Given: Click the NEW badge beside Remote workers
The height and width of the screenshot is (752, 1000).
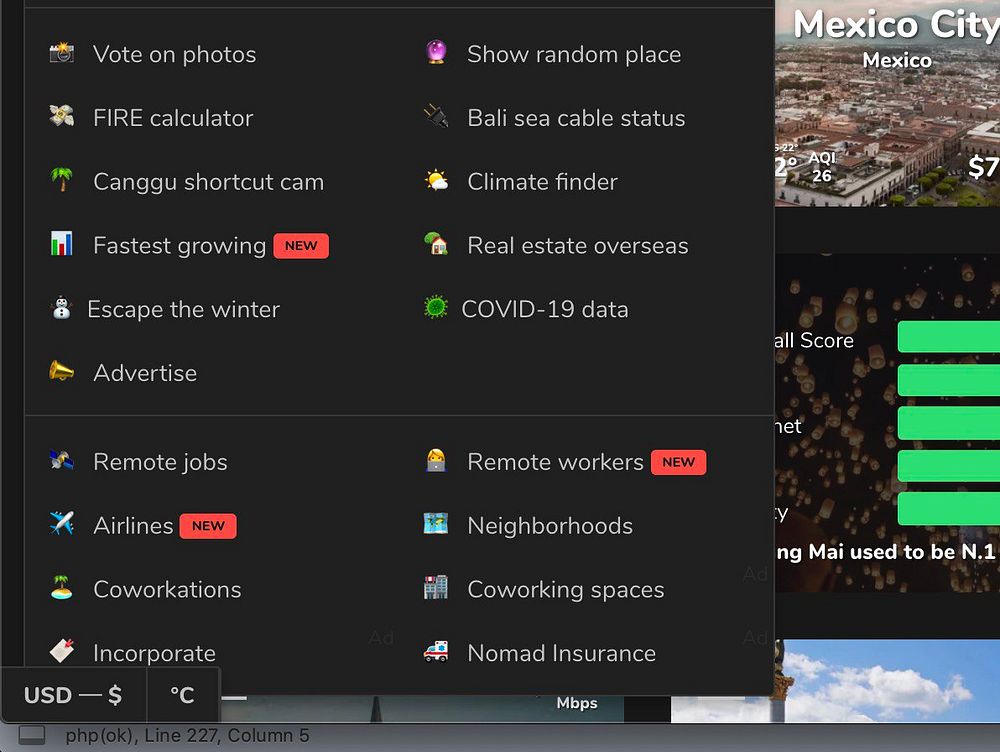Looking at the screenshot, I should pos(679,462).
